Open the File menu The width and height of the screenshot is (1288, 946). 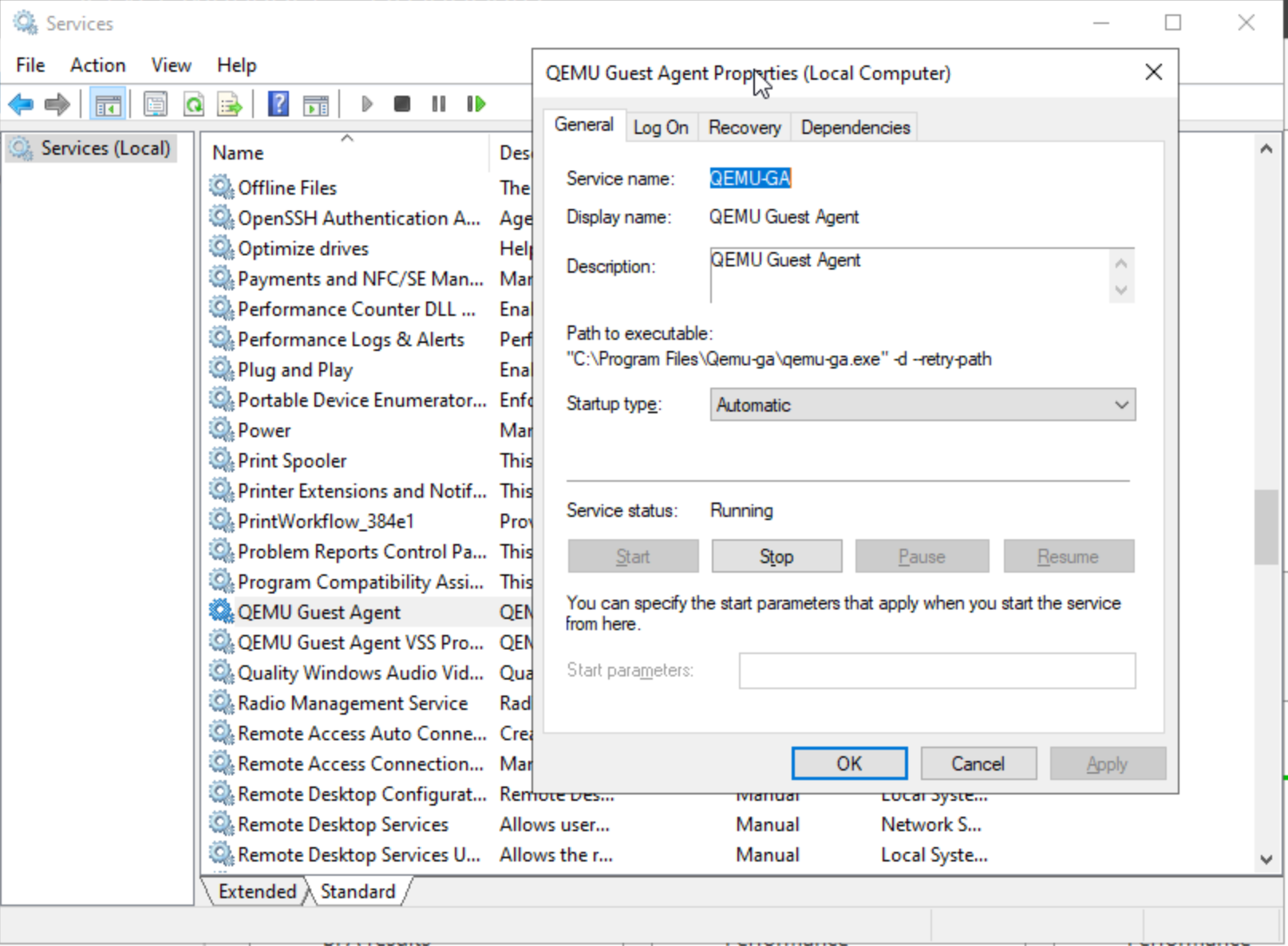pyautogui.click(x=30, y=65)
